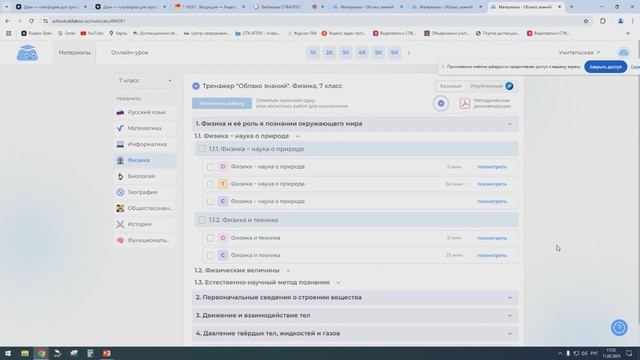This screenshot has width=640, height=360.
Task: Click the round check mark icon button
Action: [441, 103]
